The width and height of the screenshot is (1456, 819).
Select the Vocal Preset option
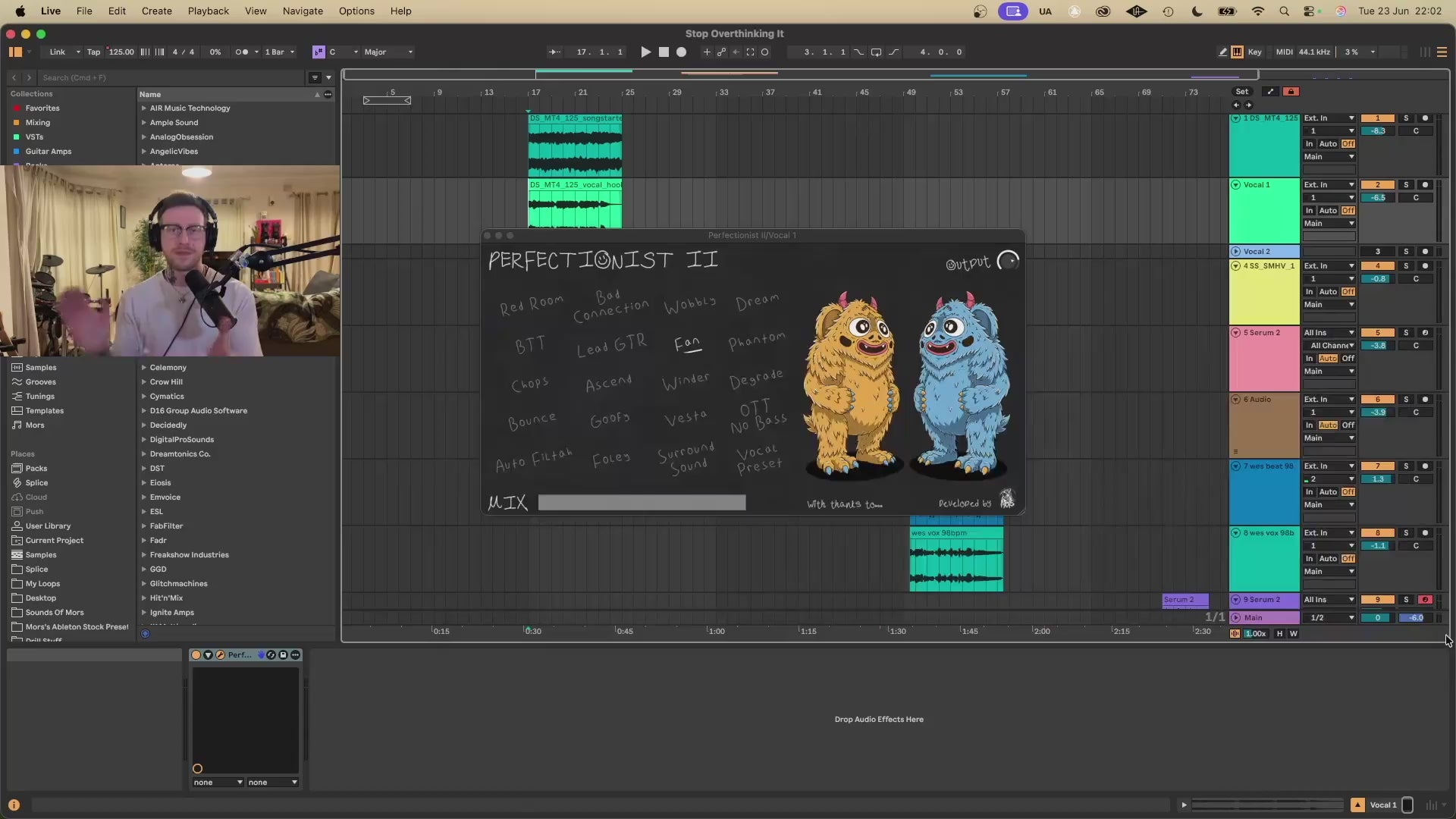point(758,460)
